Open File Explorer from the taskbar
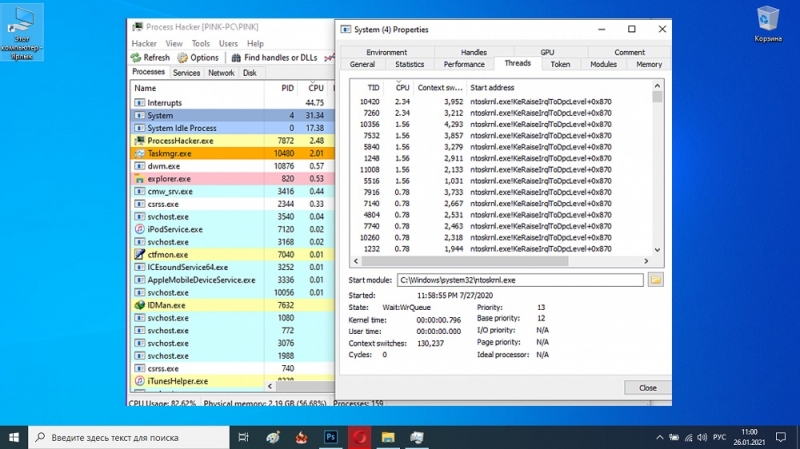This screenshot has height=449, width=800. [388, 437]
